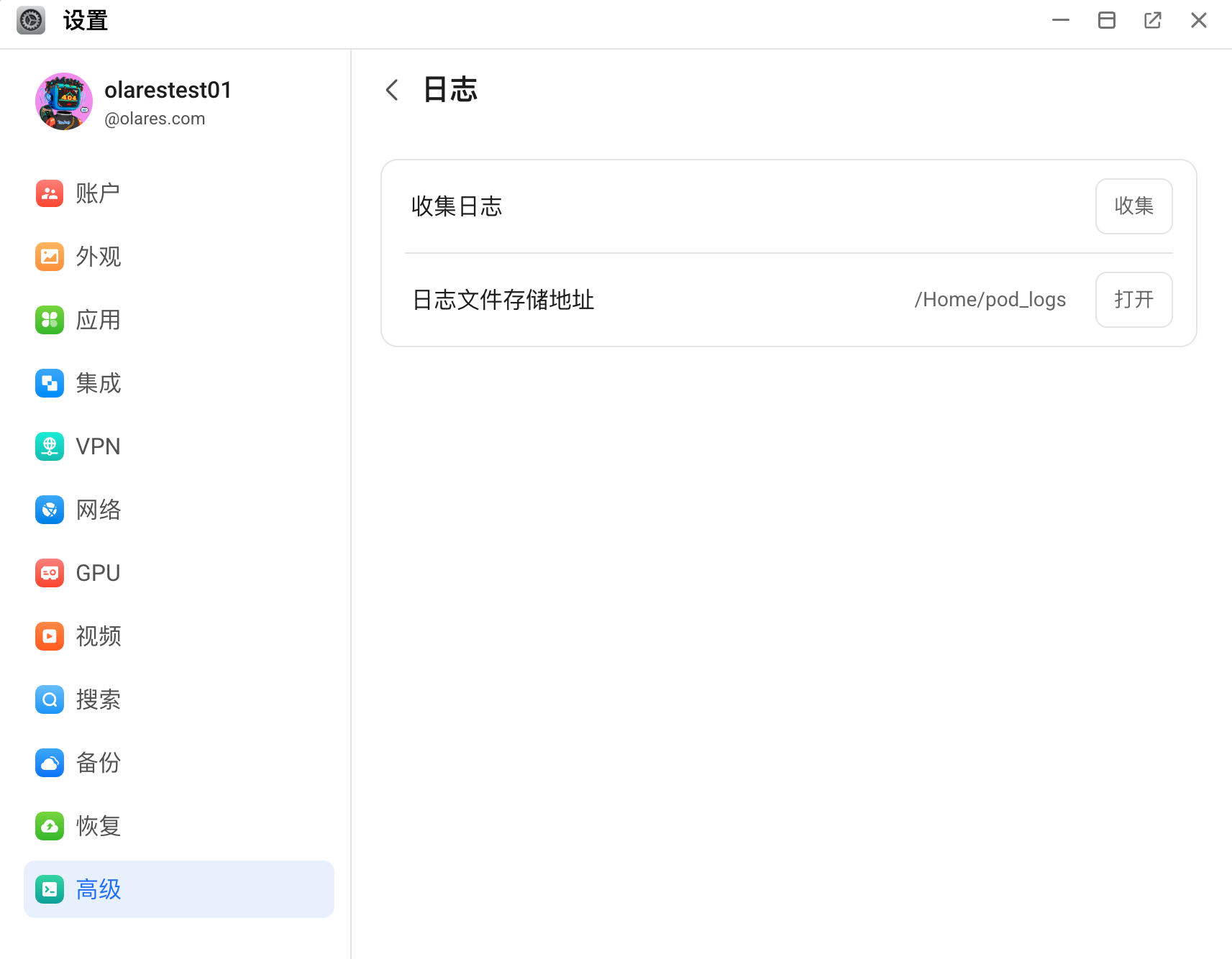
Task: Select the 外观 appearance icon
Action: 49,257
